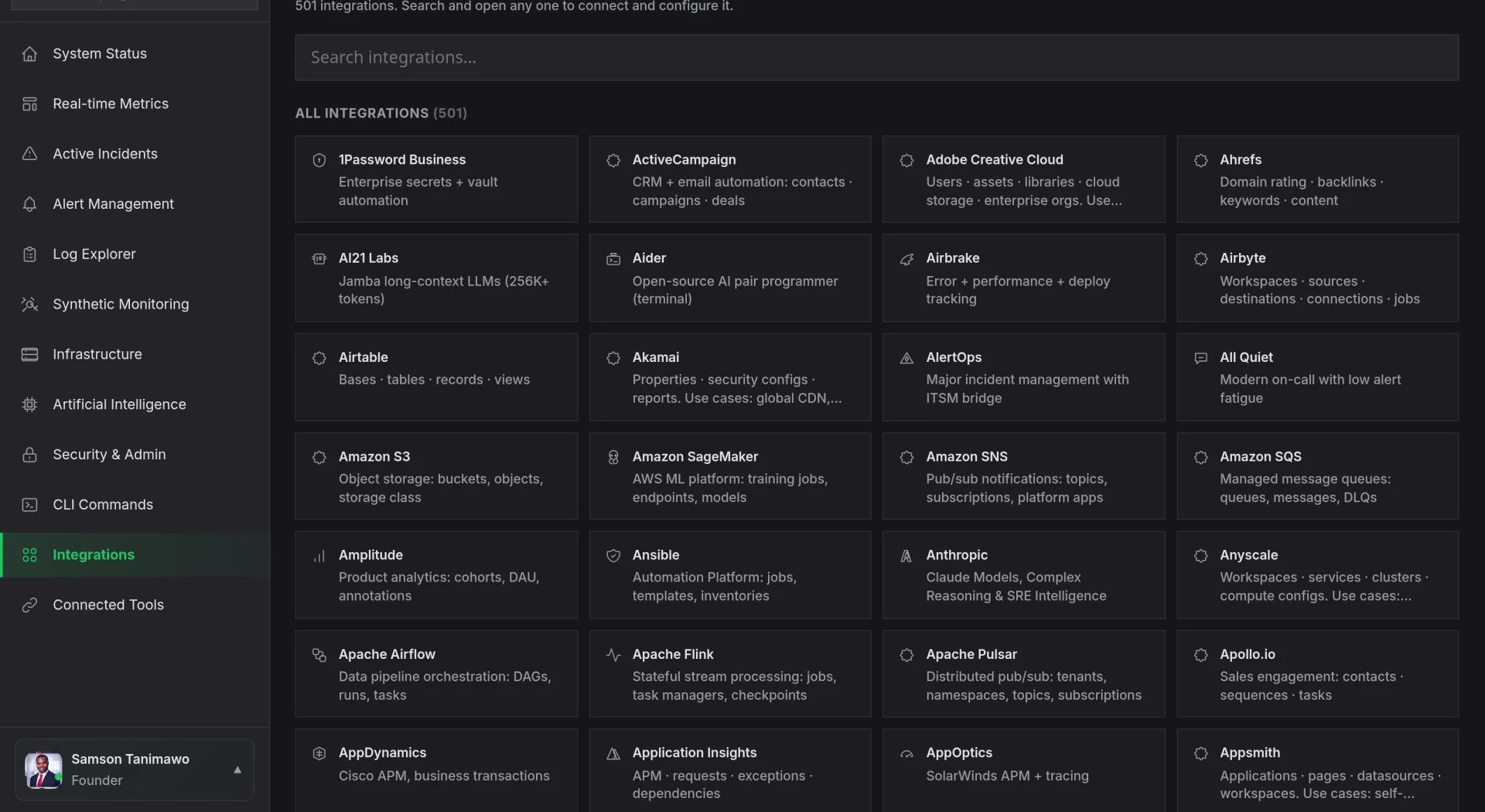This screenshot has height=812, width=1485.
Task: Click the 1Password Business shield icon
Action: click(319, 160)
